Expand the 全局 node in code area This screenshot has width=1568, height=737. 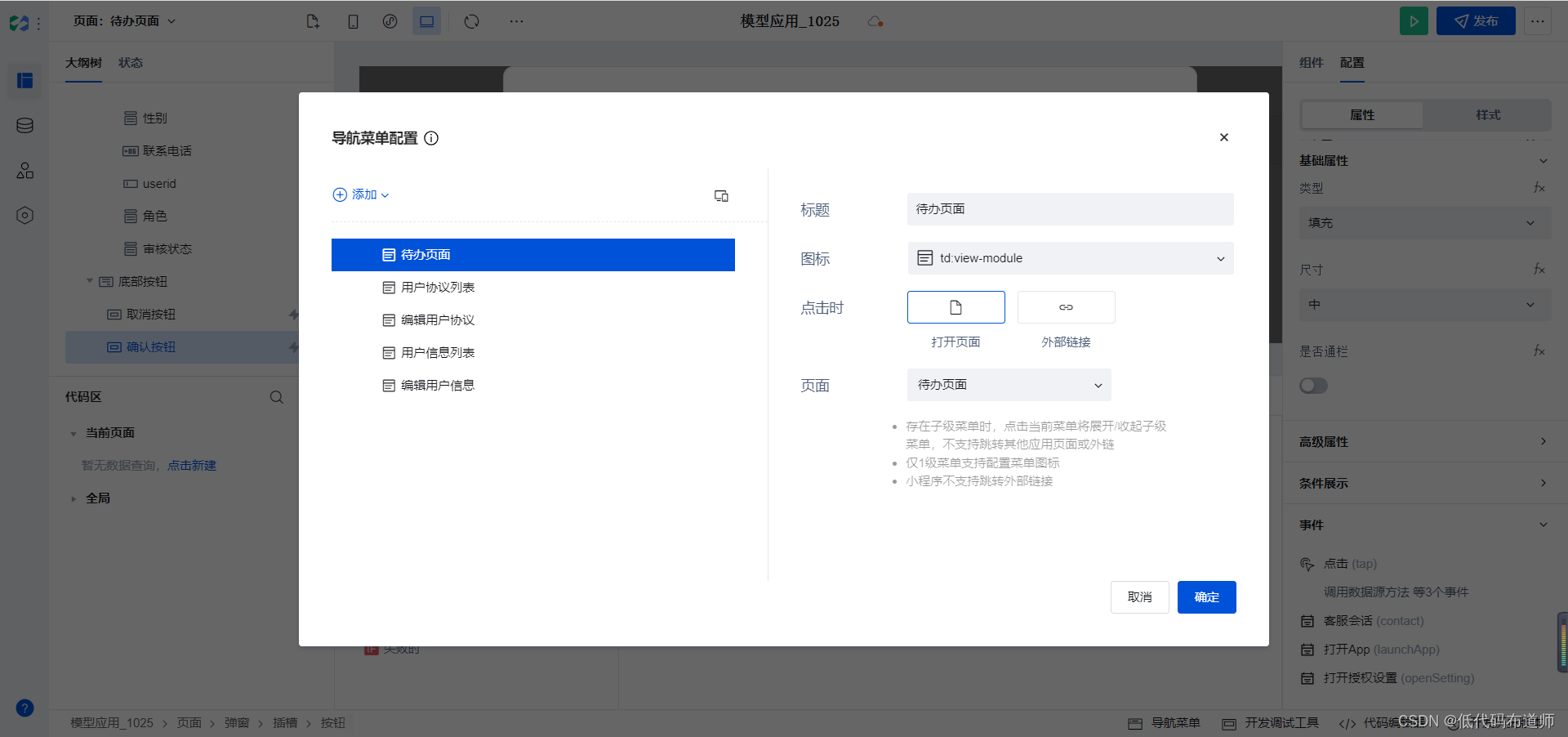pyautogui.click(x=73, y=498)
